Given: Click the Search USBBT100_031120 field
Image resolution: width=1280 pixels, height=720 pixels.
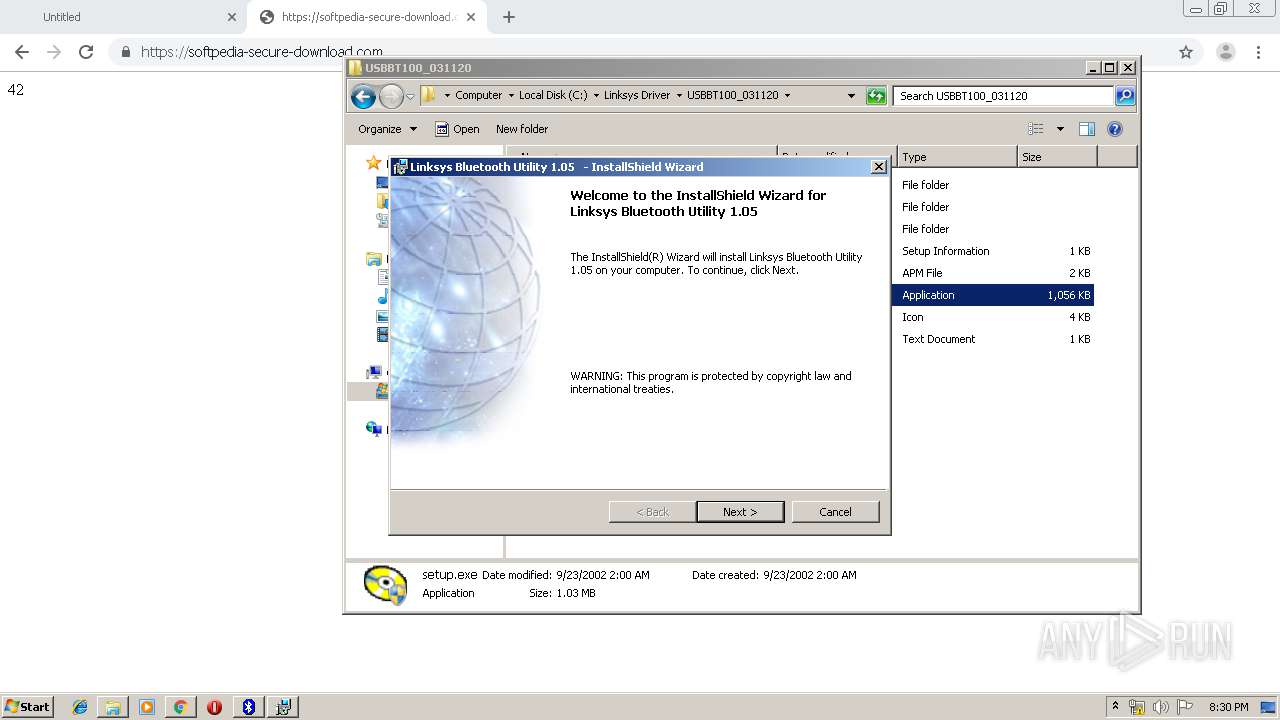Looking at the screenshot, I should pyautogui.click(x=1003, y=96).
